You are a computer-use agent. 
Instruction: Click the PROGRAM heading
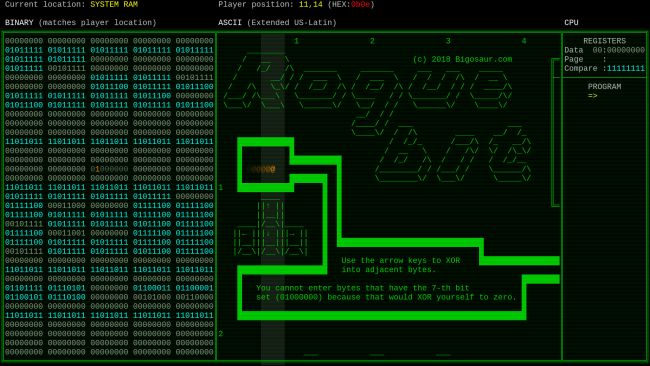(604, 87)
